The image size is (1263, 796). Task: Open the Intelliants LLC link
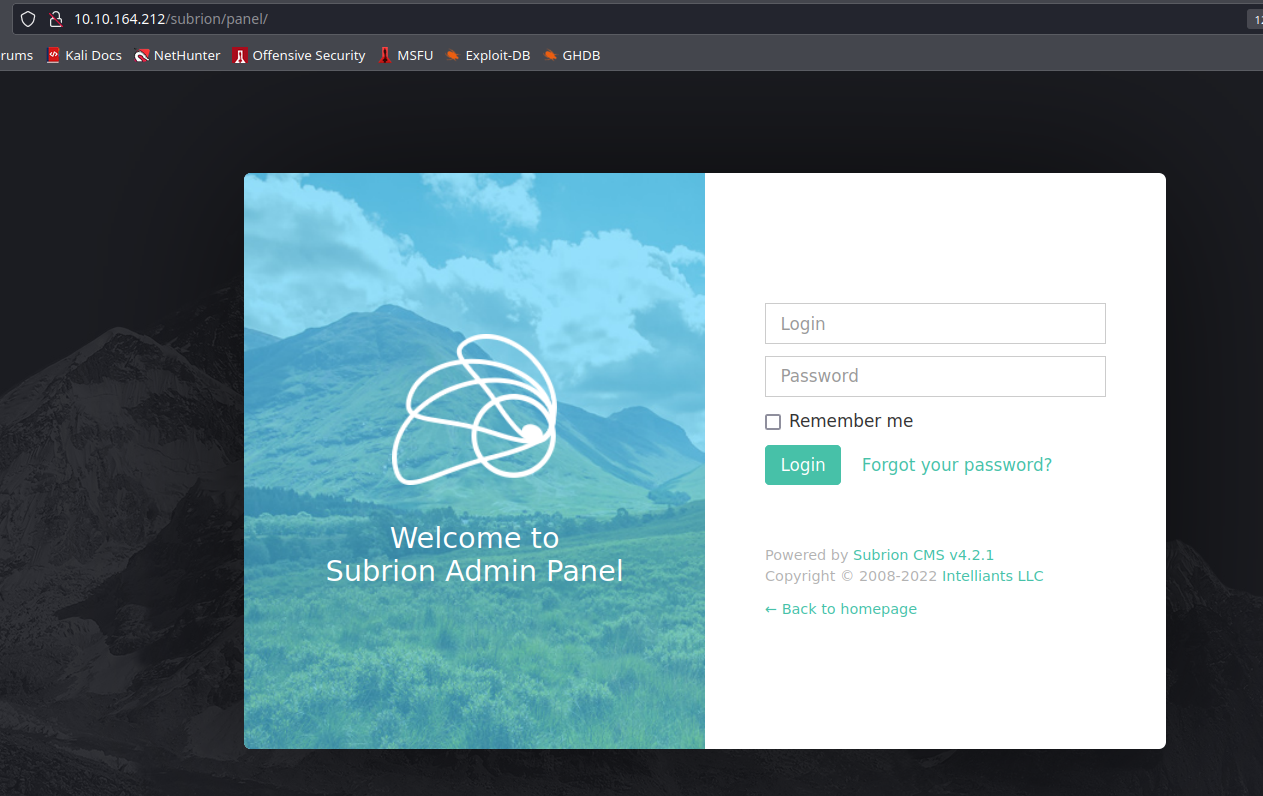click(992, 576)
